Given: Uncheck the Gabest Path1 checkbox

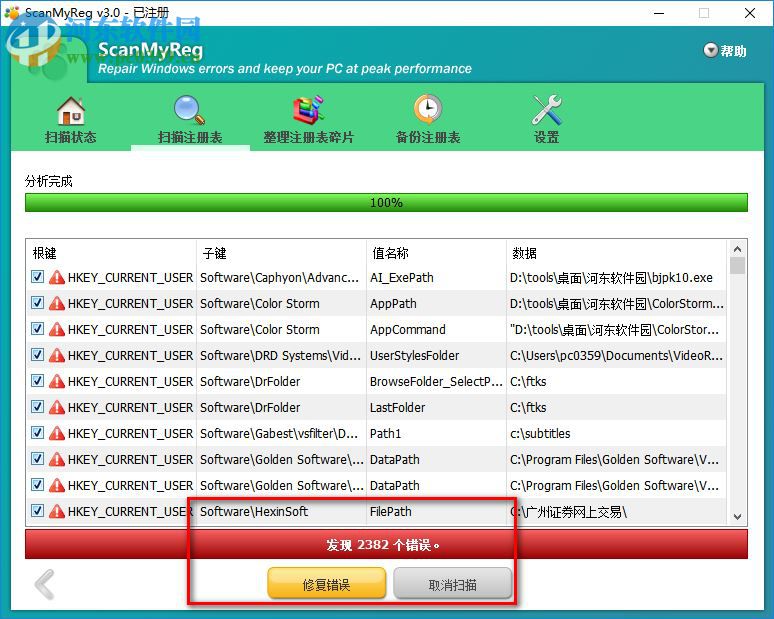Looking at the screenshot, I should 38,433.
